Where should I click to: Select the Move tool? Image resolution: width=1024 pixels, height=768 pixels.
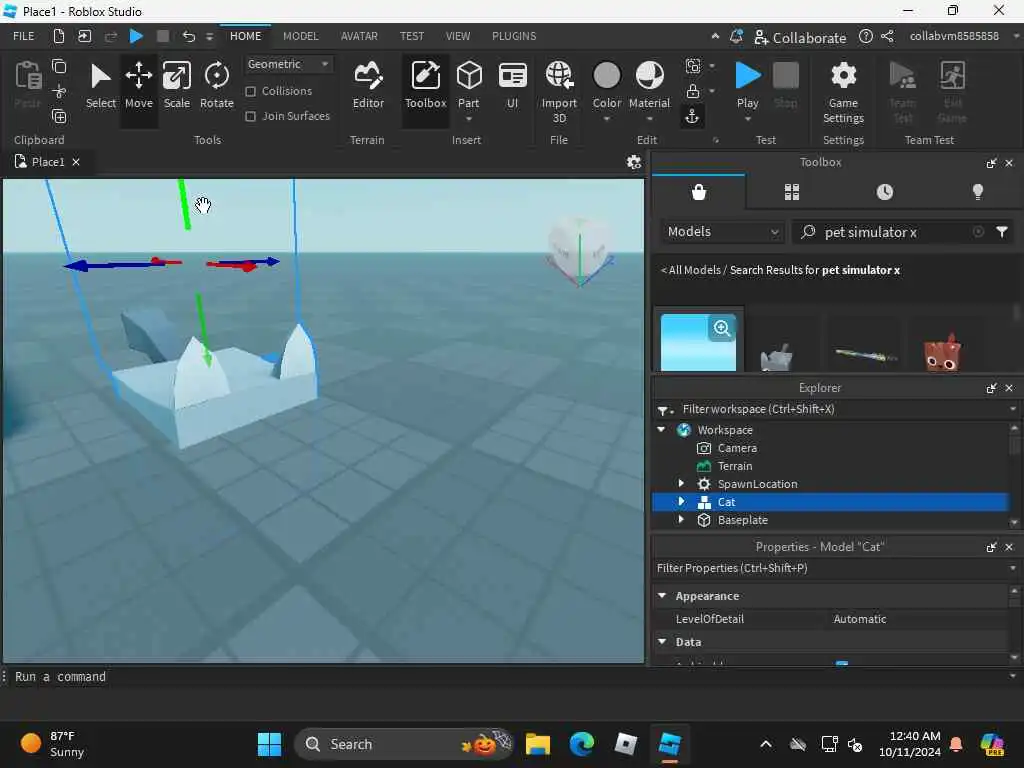[138, 85]
